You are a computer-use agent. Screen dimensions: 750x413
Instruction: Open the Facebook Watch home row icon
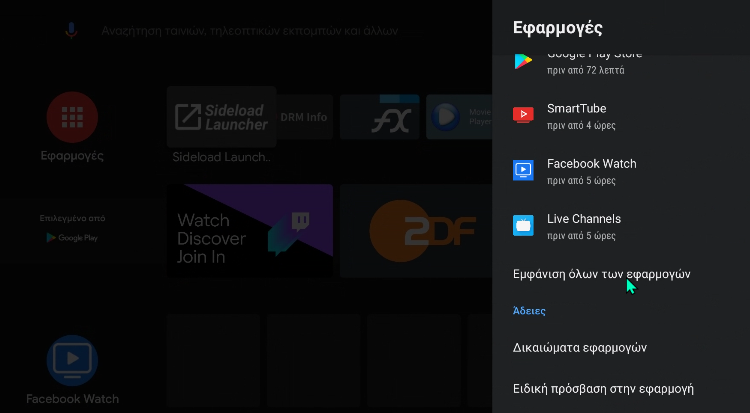(72, 361)
